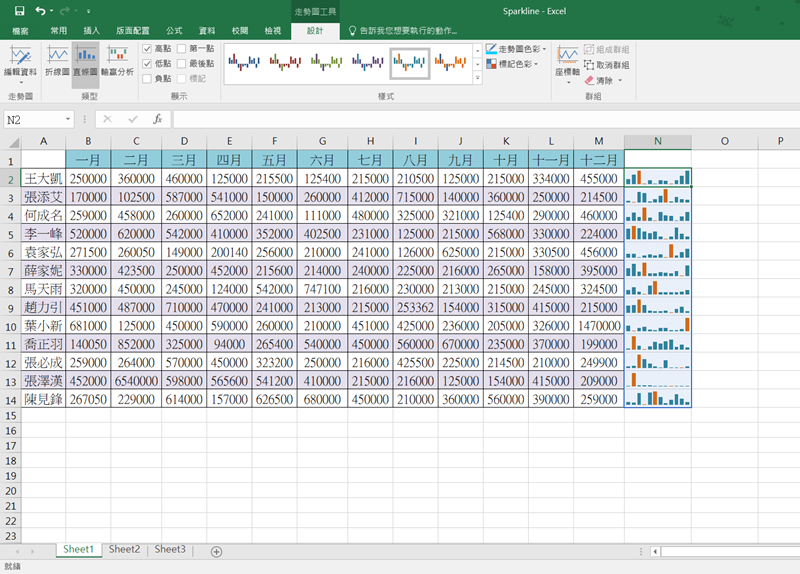Check the 第一點 first point checkbox
The width and height of the screenshot is (800, 574).
click(x=181, y=48)
